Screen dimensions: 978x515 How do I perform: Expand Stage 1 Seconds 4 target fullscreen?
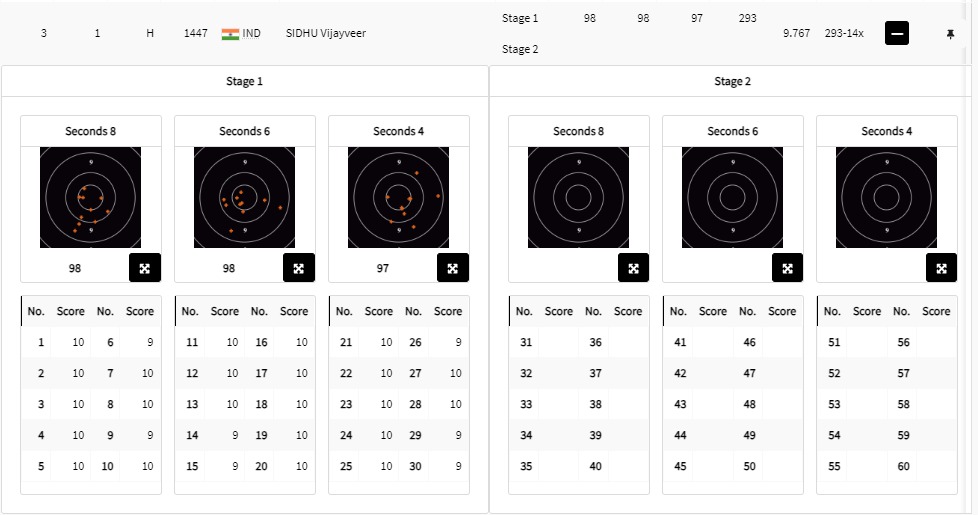[453, 268]
